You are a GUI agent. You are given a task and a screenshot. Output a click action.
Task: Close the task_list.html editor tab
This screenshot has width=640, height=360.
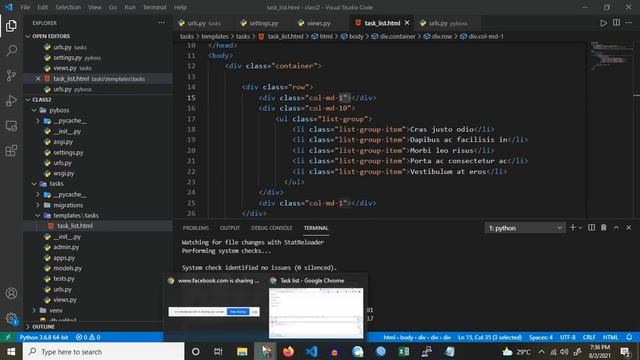(x=407, y=23)
